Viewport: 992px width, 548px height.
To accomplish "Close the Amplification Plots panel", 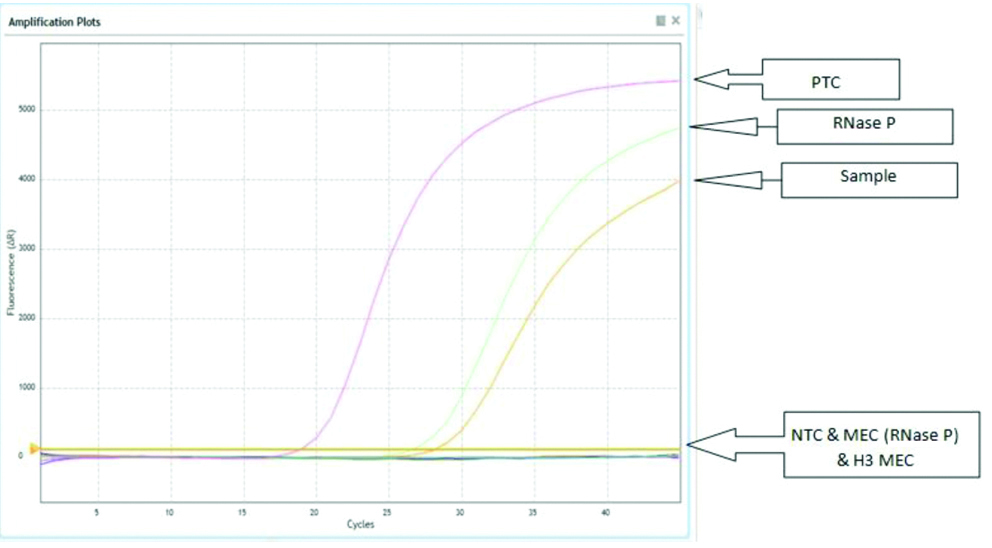I will click(x=676, y=20).
